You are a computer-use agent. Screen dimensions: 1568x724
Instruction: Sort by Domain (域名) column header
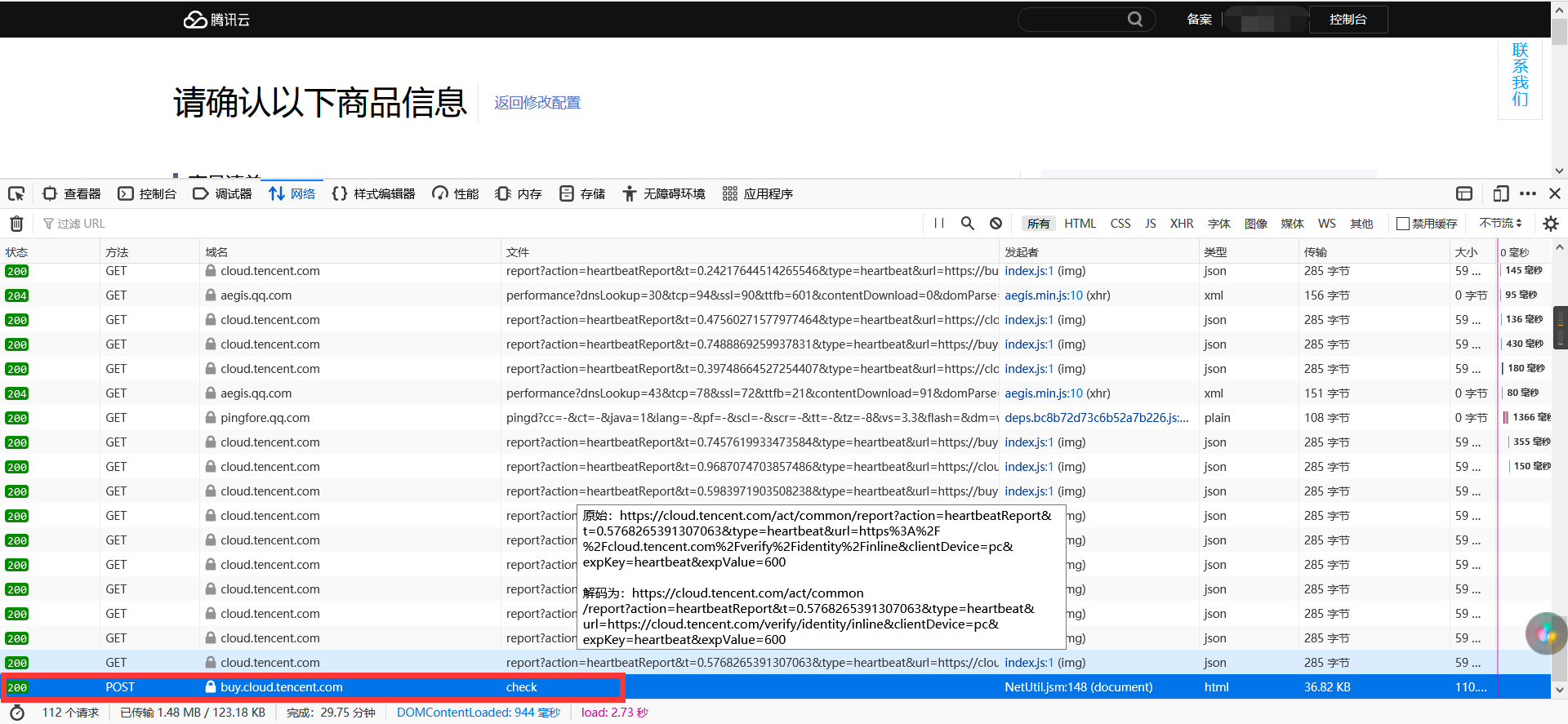tap(350, 251)
